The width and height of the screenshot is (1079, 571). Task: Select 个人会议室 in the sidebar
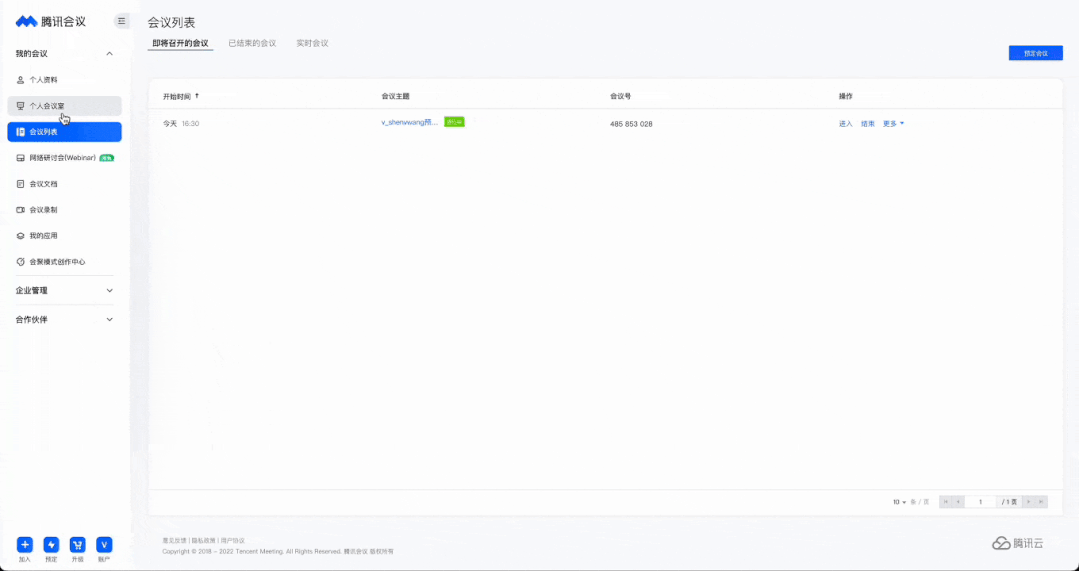tap(47, 106)
